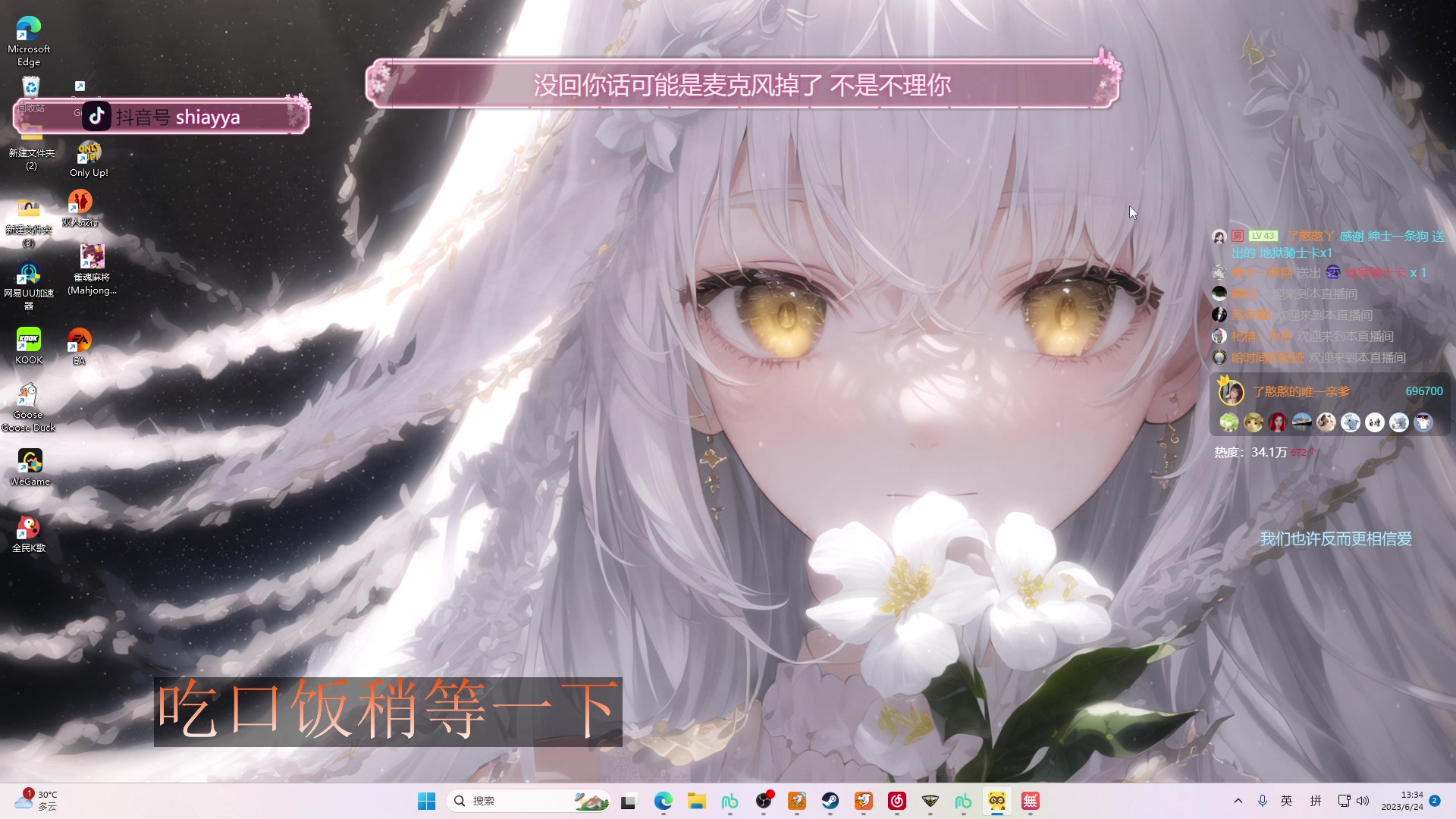Open network and volume quick settings

(x=1354, y=801)
